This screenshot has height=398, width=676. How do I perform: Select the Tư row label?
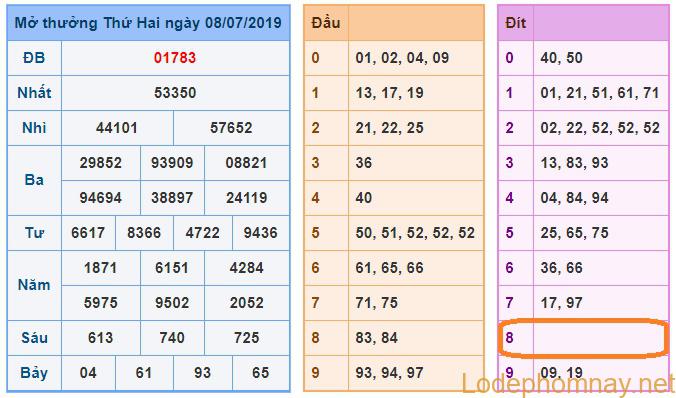click(34, 233)
